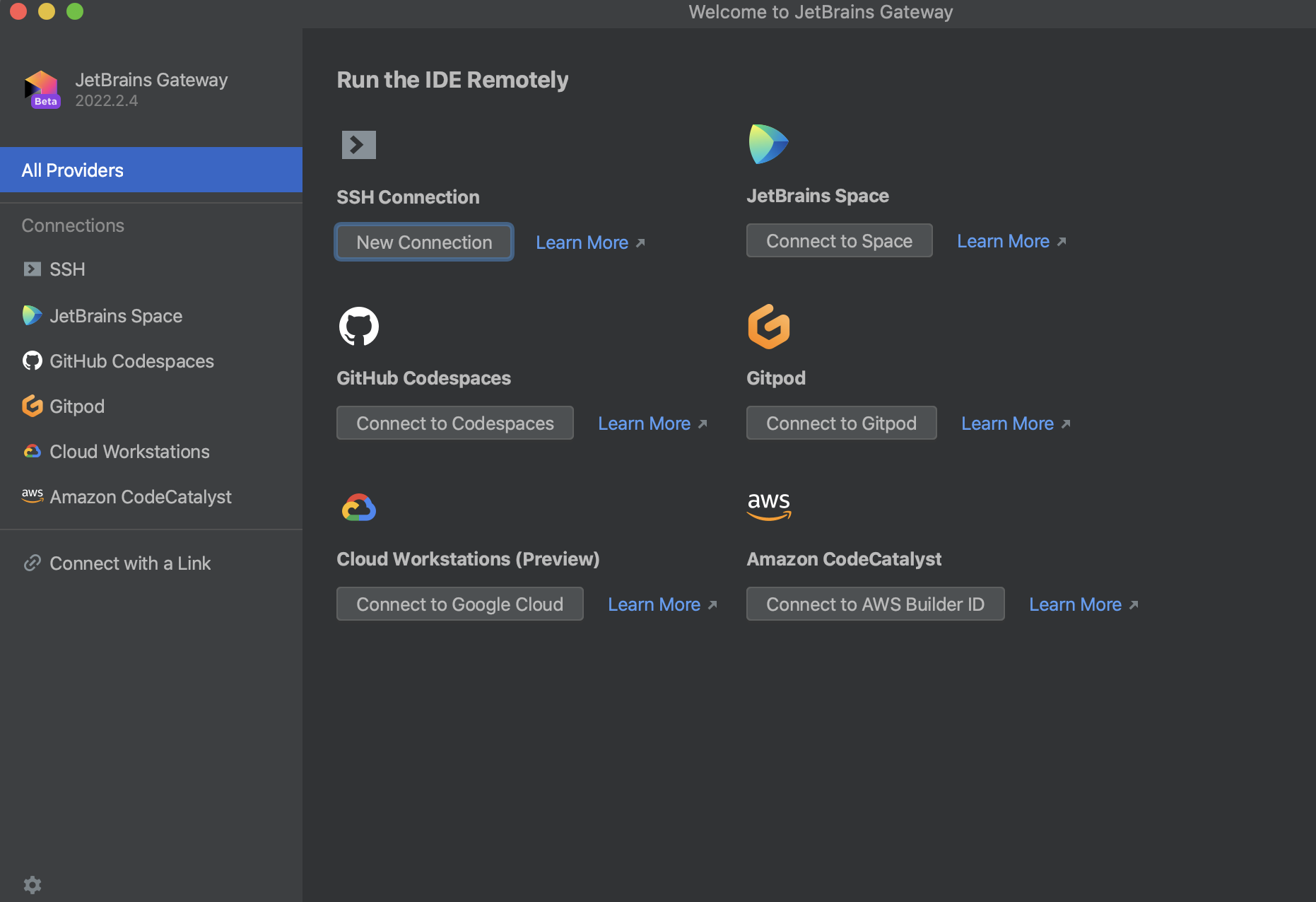Select the Google Cloud icon above Cloud Workstations
This screenshot has height=902, width=1316.
(359, 506)
